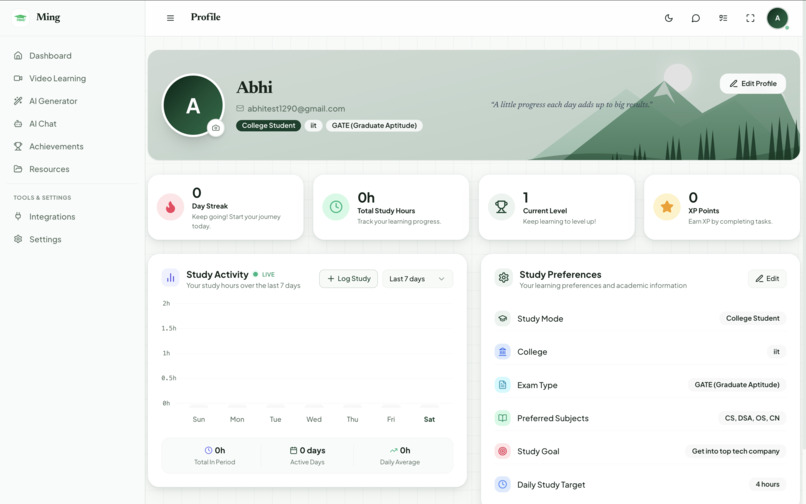
Task: Click the star XP Points icon
Action: [667, 207]
